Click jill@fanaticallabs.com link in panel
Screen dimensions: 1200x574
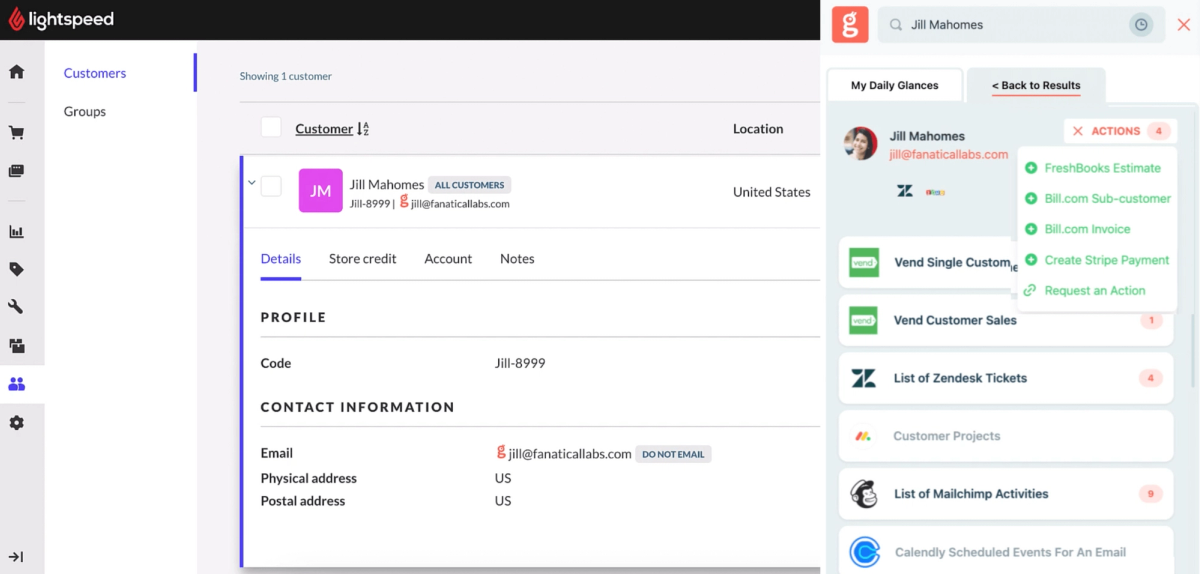click(949, 154)
